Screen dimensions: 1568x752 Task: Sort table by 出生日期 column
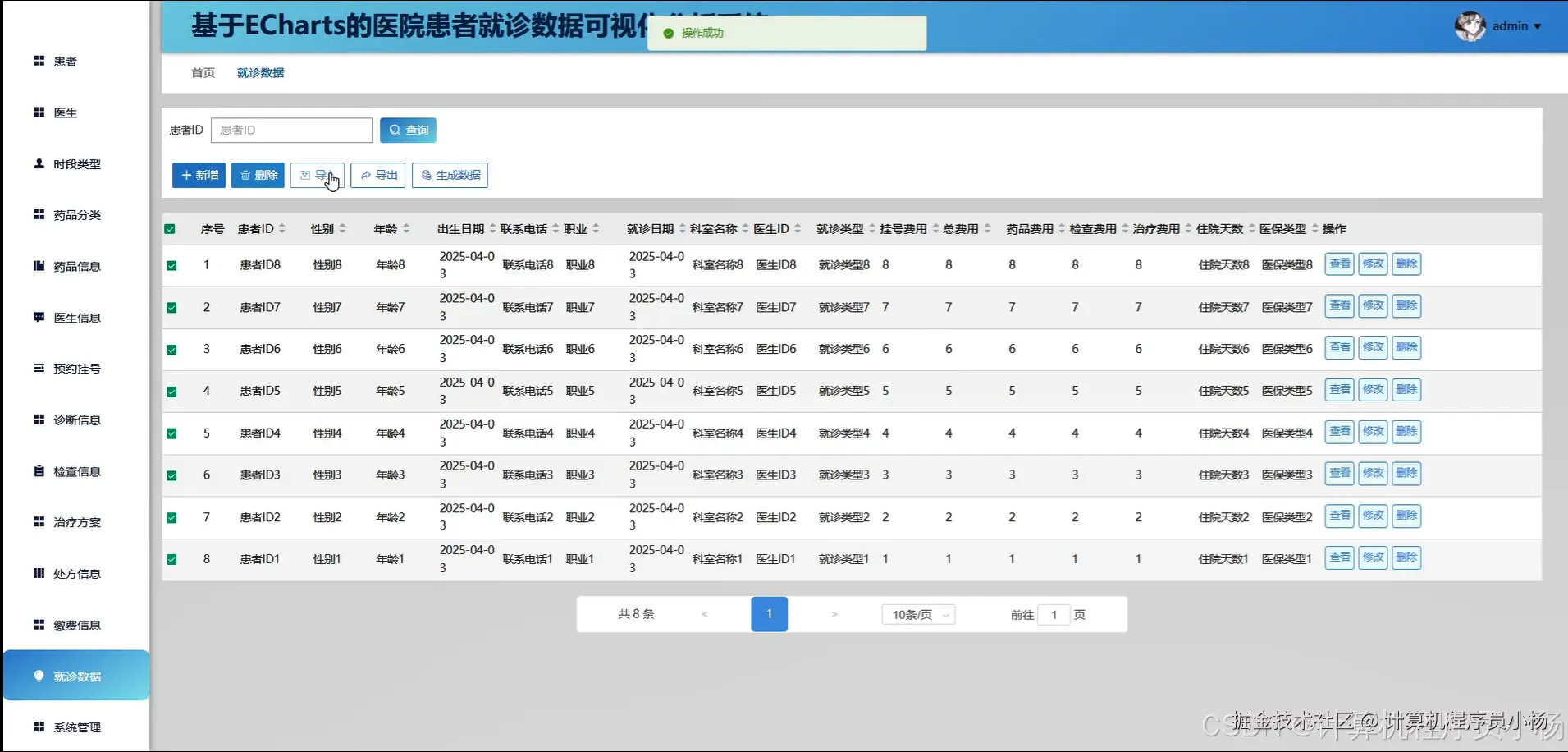coord(492,229)
